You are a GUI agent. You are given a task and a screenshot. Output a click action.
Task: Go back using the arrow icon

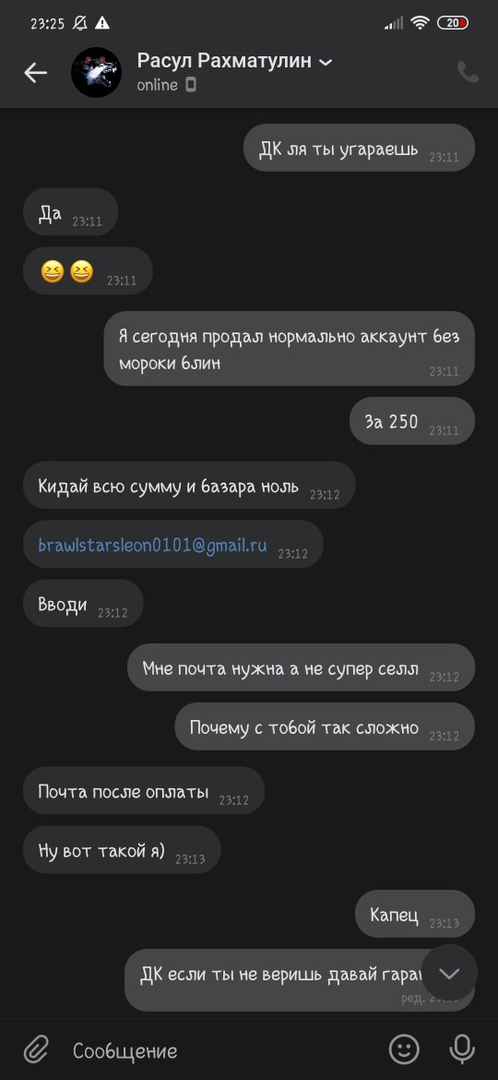point(35,72)
